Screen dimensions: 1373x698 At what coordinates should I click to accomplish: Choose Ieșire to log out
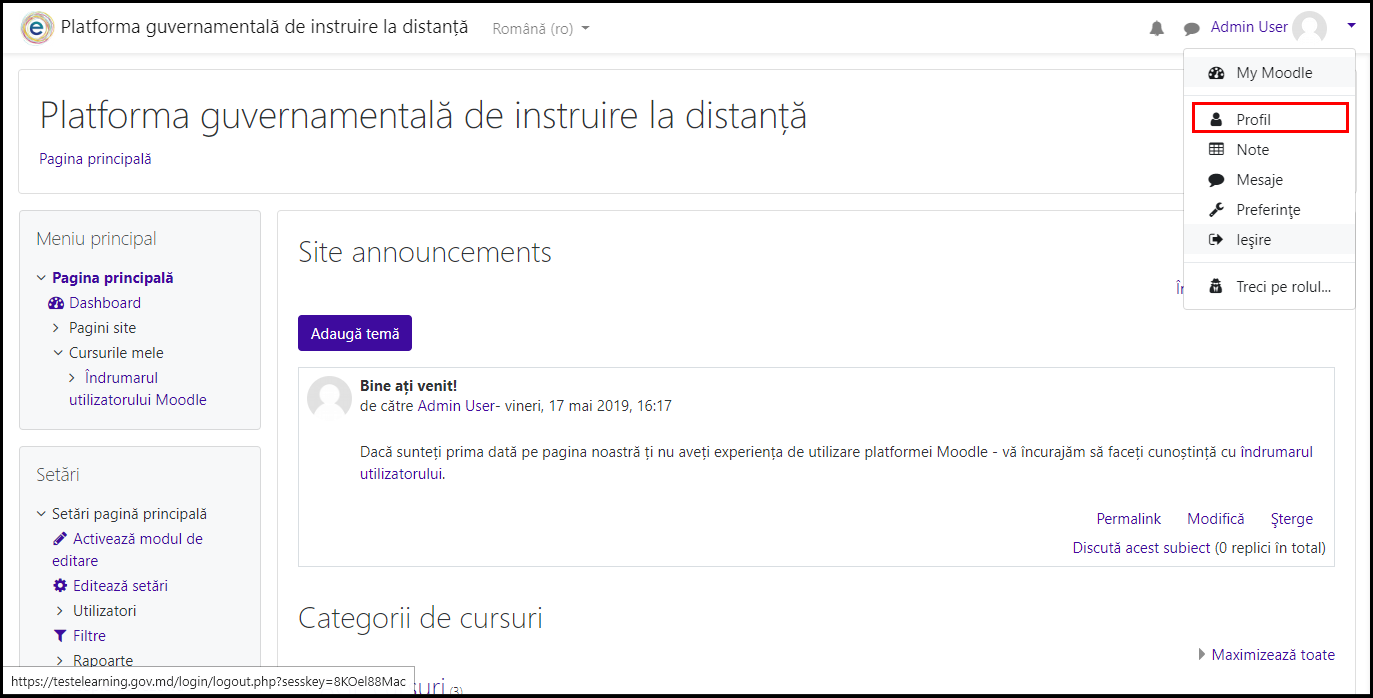click(1269, 240)
